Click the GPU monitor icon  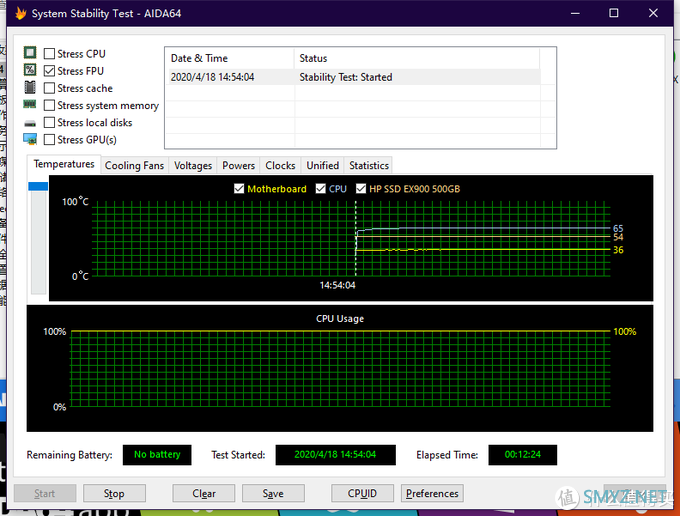tap(30, 139)
